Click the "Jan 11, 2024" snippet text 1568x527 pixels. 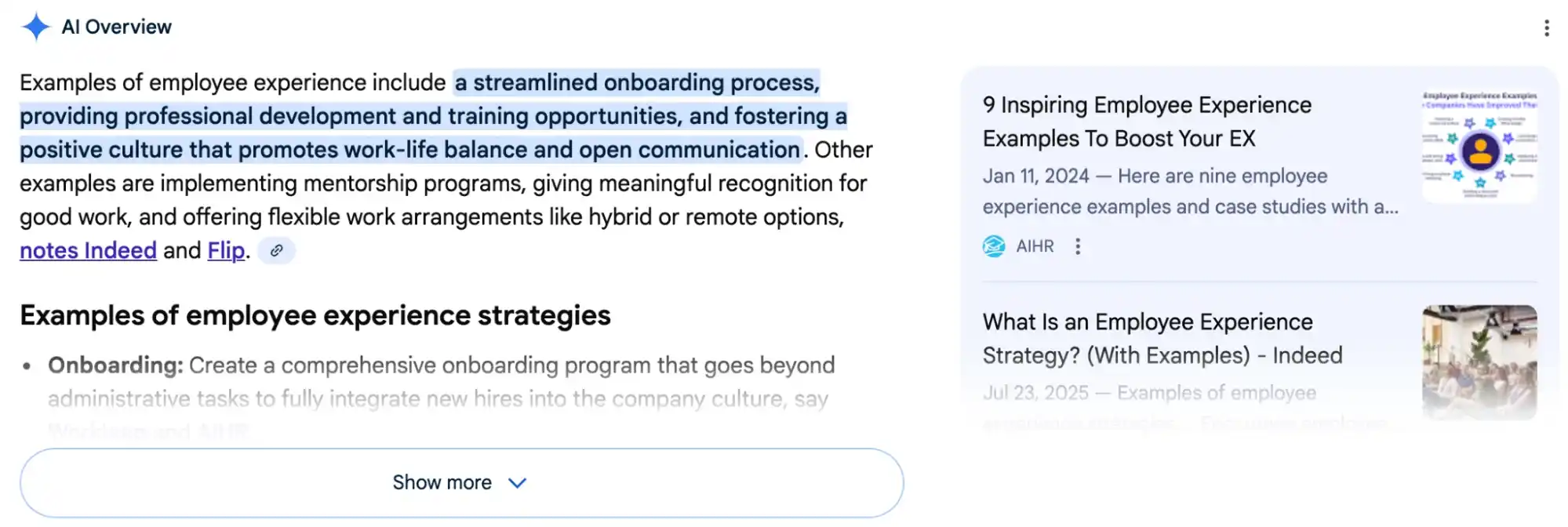pyautogui.click(x=1035, y=176)
